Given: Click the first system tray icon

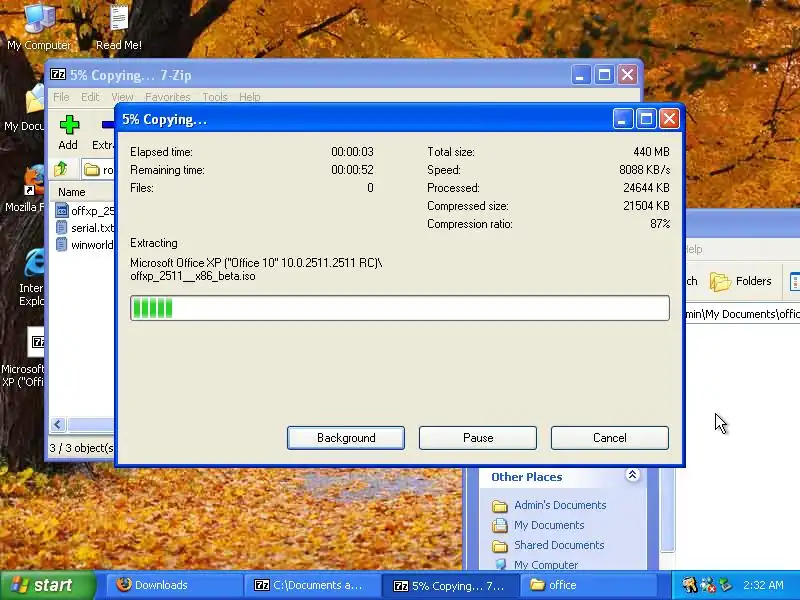Looking at the screenshot, I should point(689,585).
